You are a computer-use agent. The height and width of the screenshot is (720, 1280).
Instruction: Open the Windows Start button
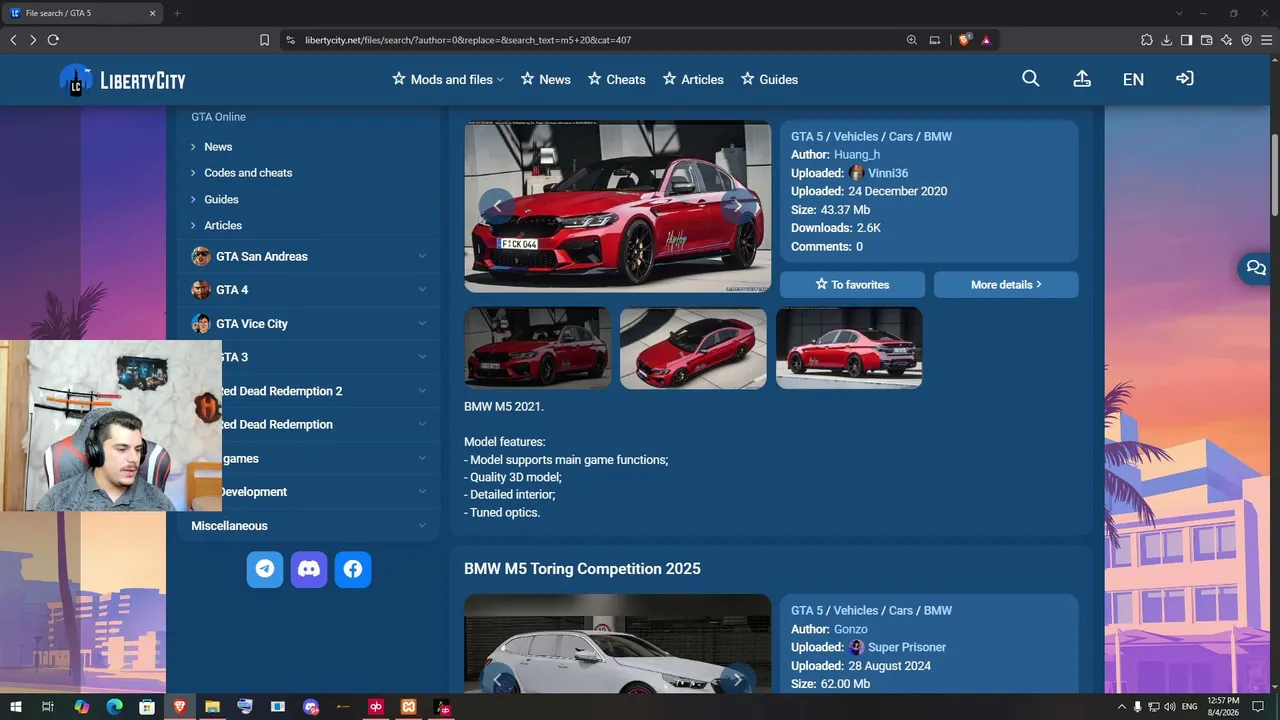pyautogui.click(x=16, y=707)
